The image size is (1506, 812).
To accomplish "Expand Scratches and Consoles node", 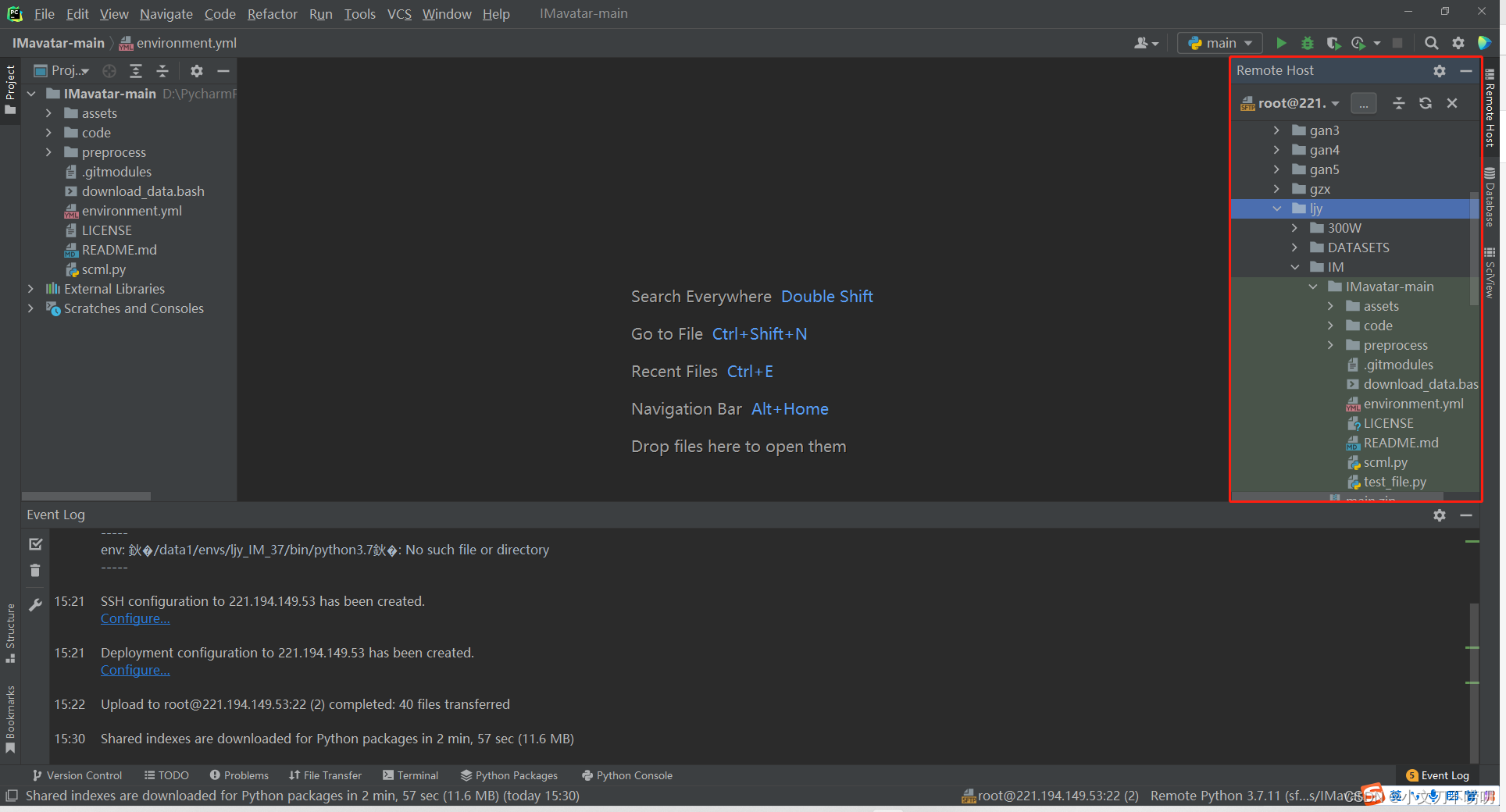I will click(30, 308).
